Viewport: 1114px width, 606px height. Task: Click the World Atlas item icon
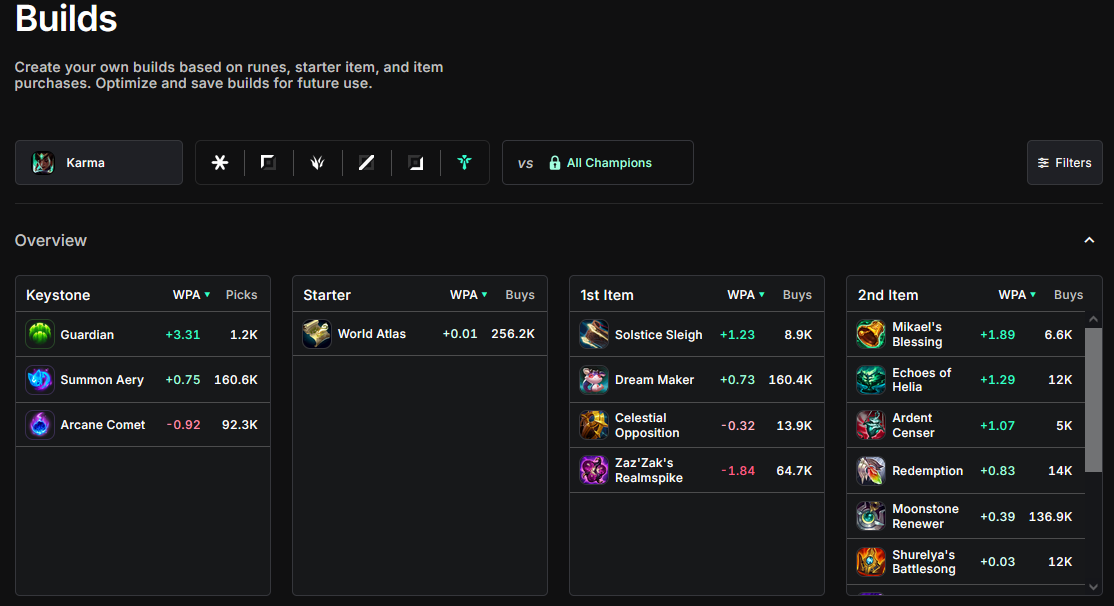click(317, 334)
